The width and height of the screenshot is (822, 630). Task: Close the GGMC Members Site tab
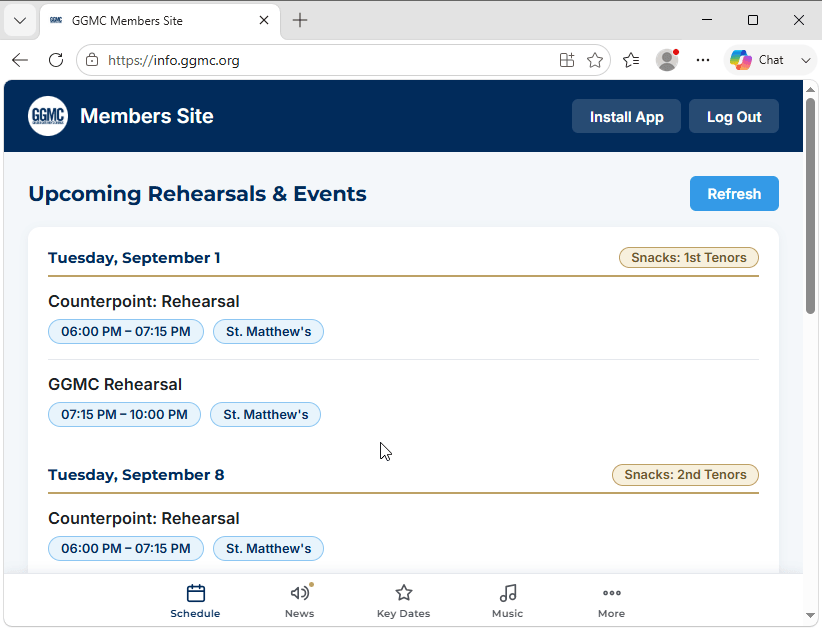point(264,20)
